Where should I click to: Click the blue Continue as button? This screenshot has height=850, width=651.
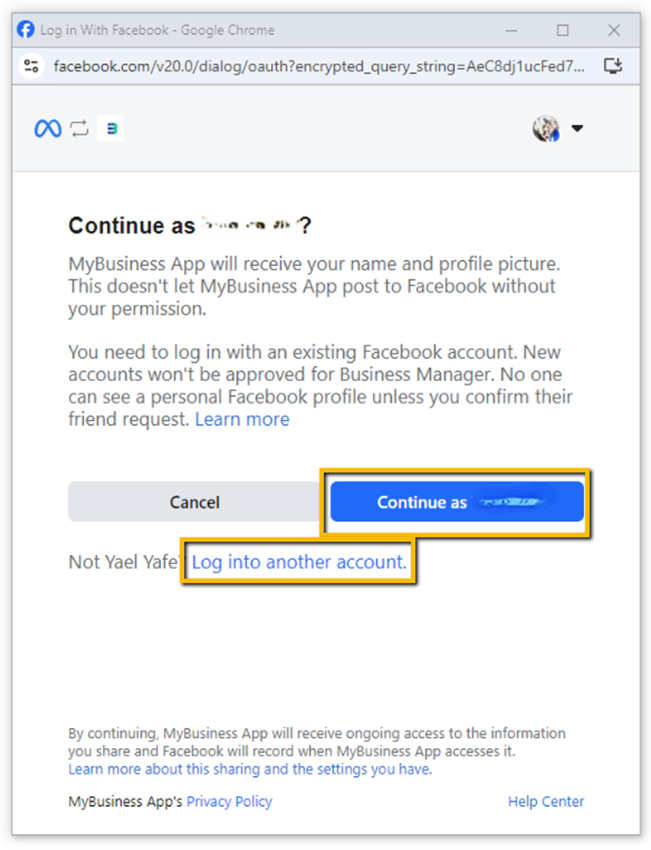point(457,502)
